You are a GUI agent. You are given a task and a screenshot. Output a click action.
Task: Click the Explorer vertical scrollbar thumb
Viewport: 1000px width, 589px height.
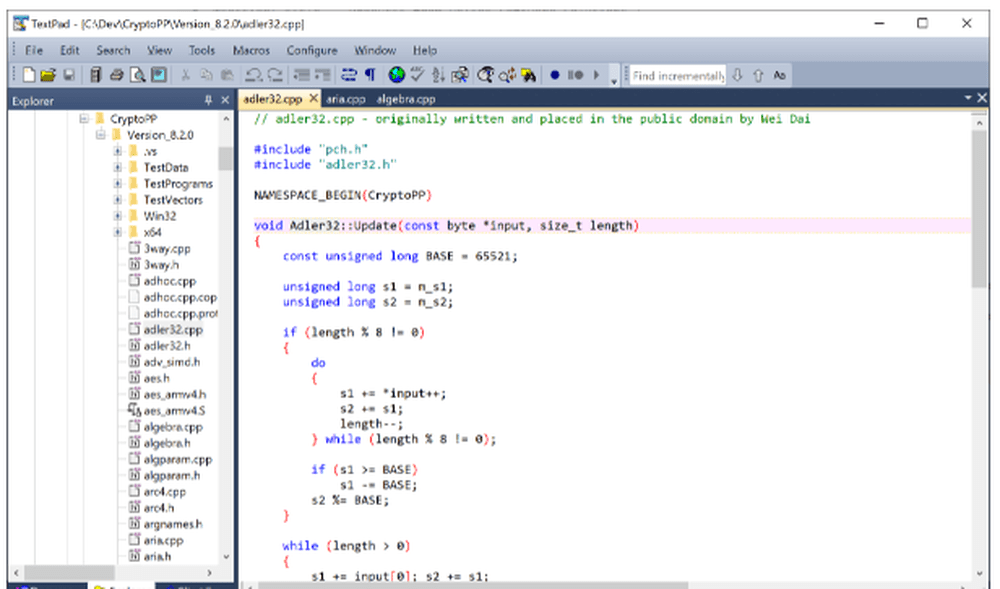coord(225,158)
